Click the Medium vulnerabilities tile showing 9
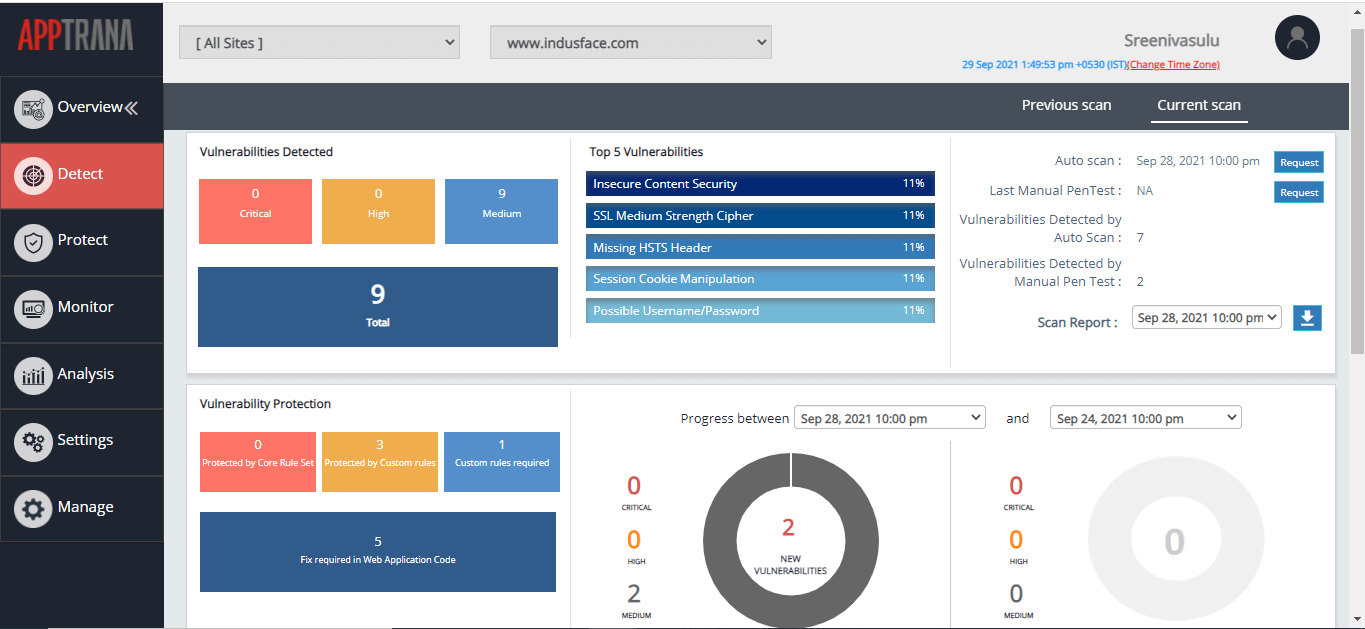 (x=501, y=211)
